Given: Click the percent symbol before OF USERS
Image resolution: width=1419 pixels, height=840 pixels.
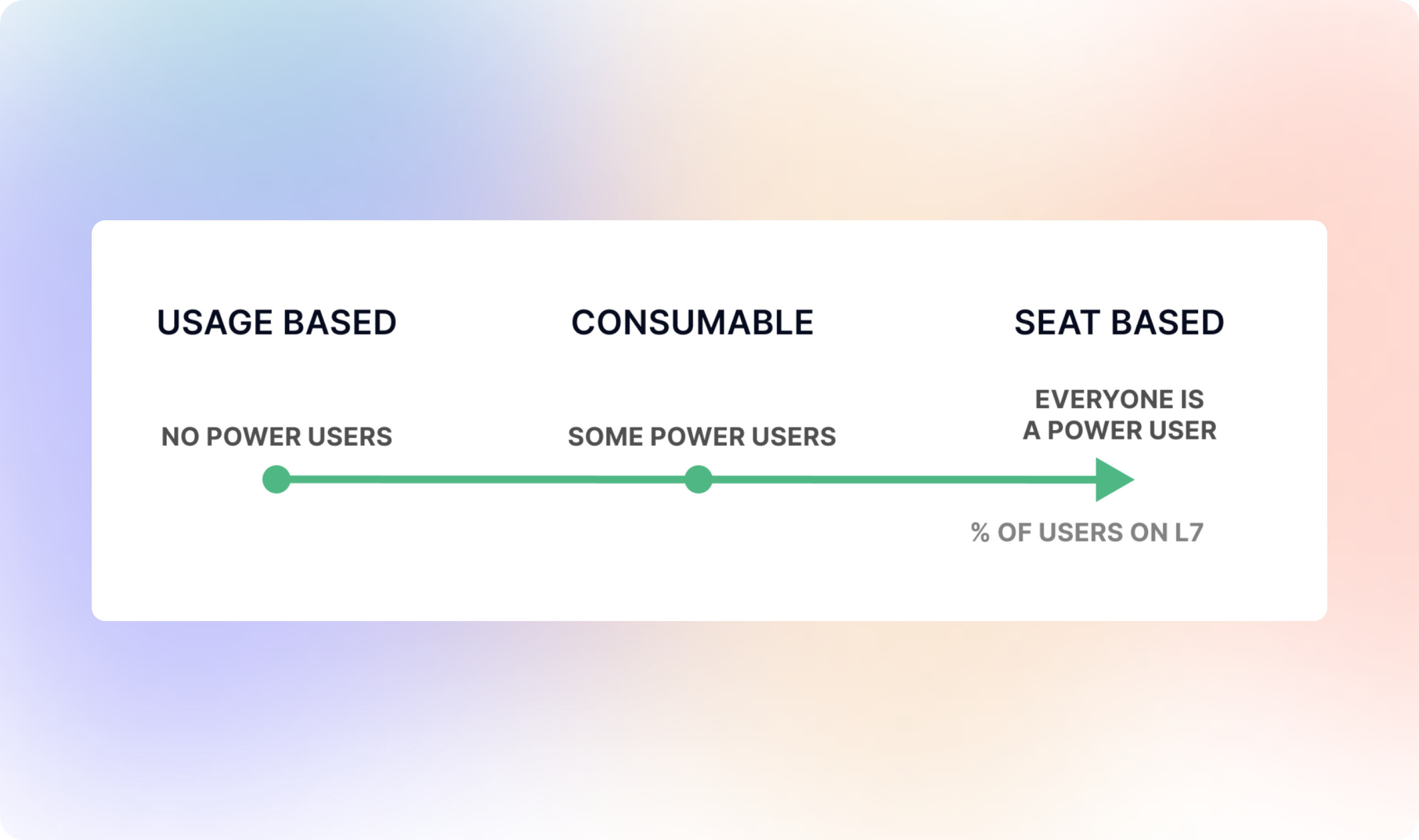Looking at the screenshot, I should [x=980, y=533].
